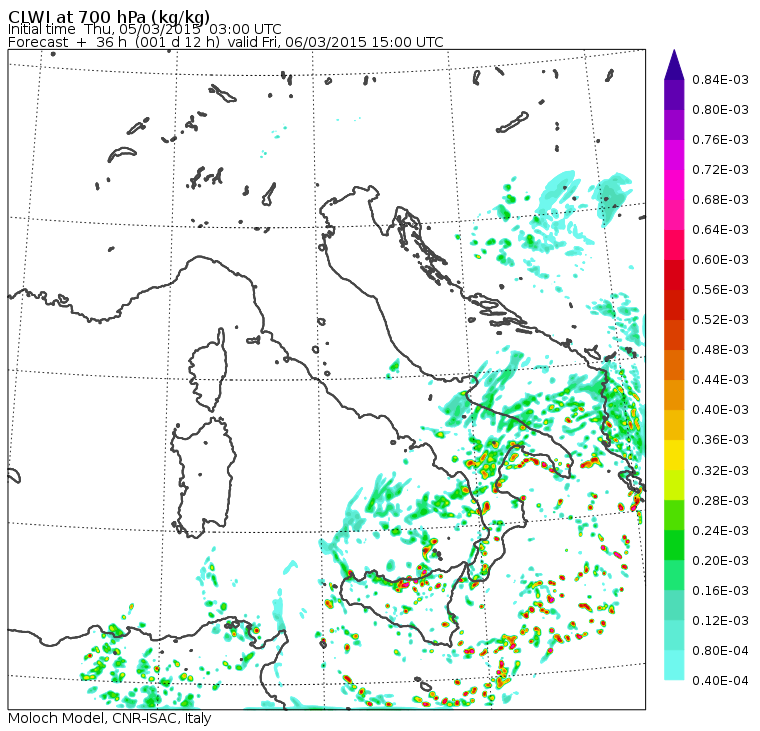Click the 'Forecast + 36 h' valid-time line
This screenshot has width=760, height=731.
click(x=225, y=42)
